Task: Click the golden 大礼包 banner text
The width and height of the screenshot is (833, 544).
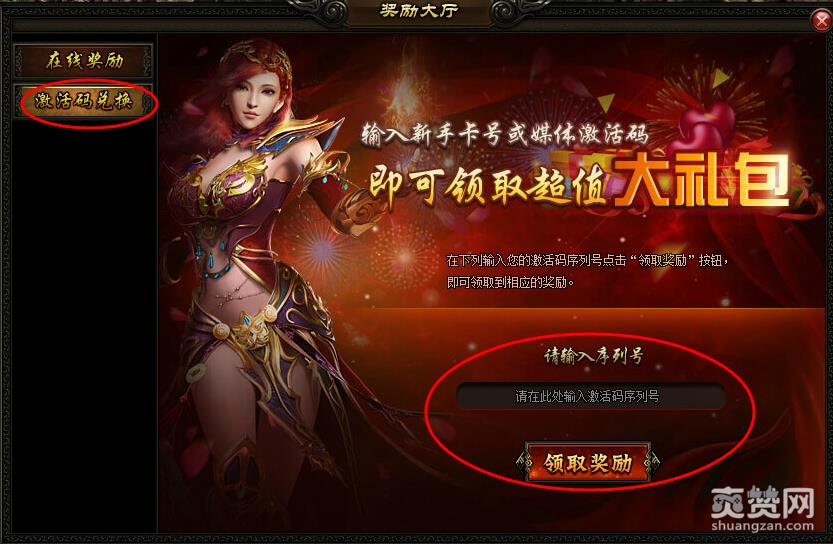Action: pyautogui.click(x=701, y=180)
